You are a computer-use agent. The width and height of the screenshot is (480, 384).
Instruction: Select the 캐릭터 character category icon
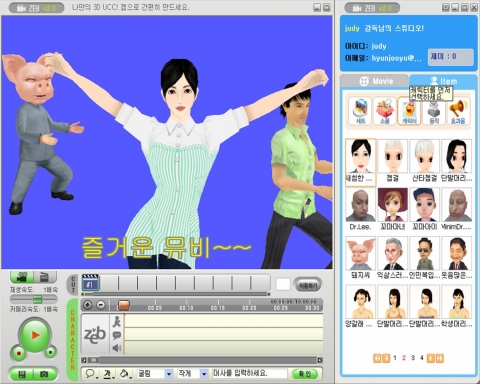[x=409, y=112]
